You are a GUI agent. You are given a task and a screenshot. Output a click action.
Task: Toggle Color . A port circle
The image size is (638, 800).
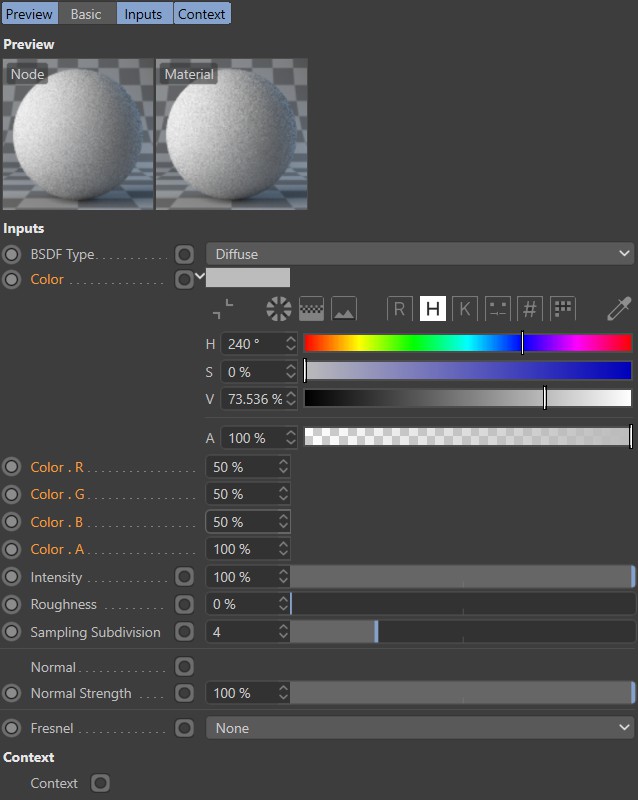(12, 549)
